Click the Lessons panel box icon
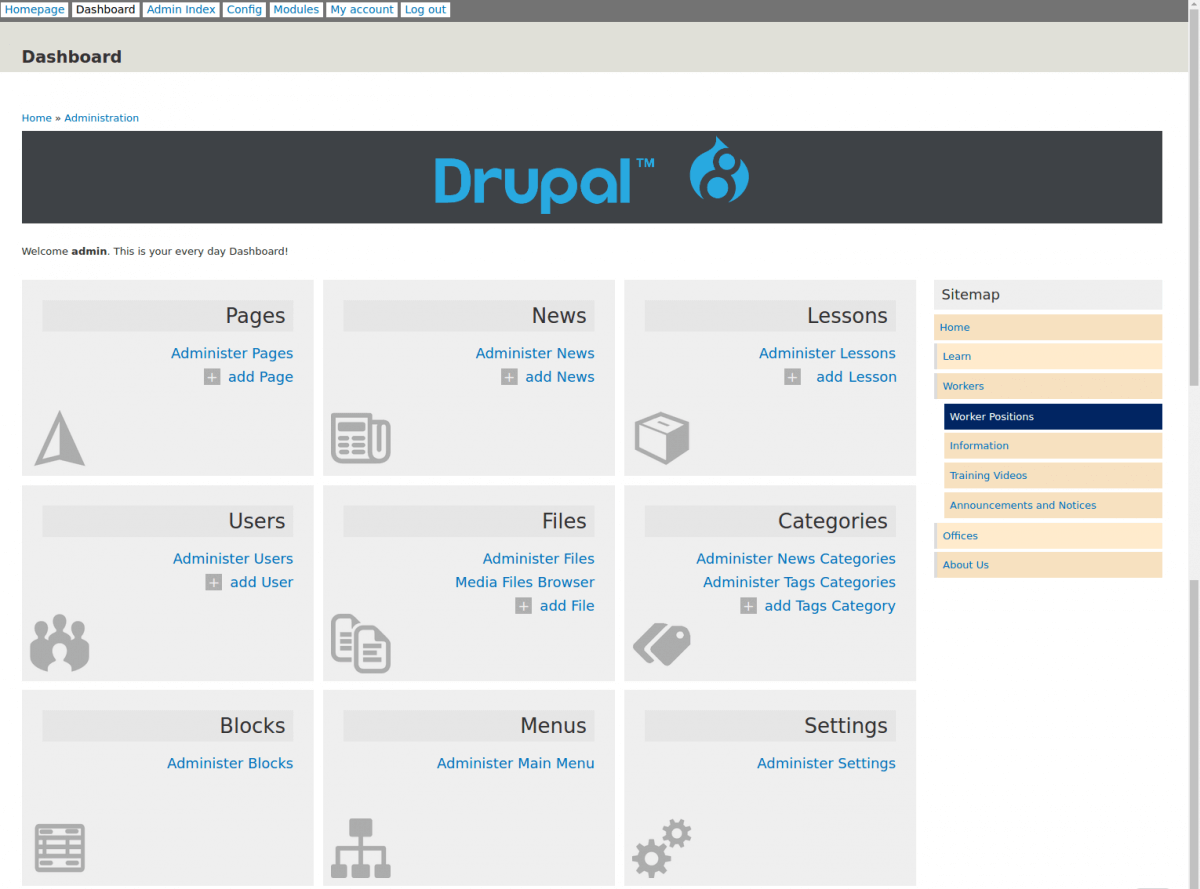Viewport: 1200px width, 889px height. 662,438
